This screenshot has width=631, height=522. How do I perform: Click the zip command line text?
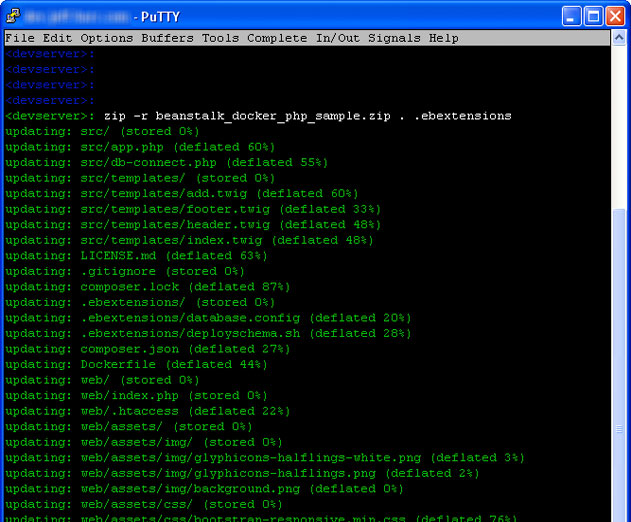307,116
